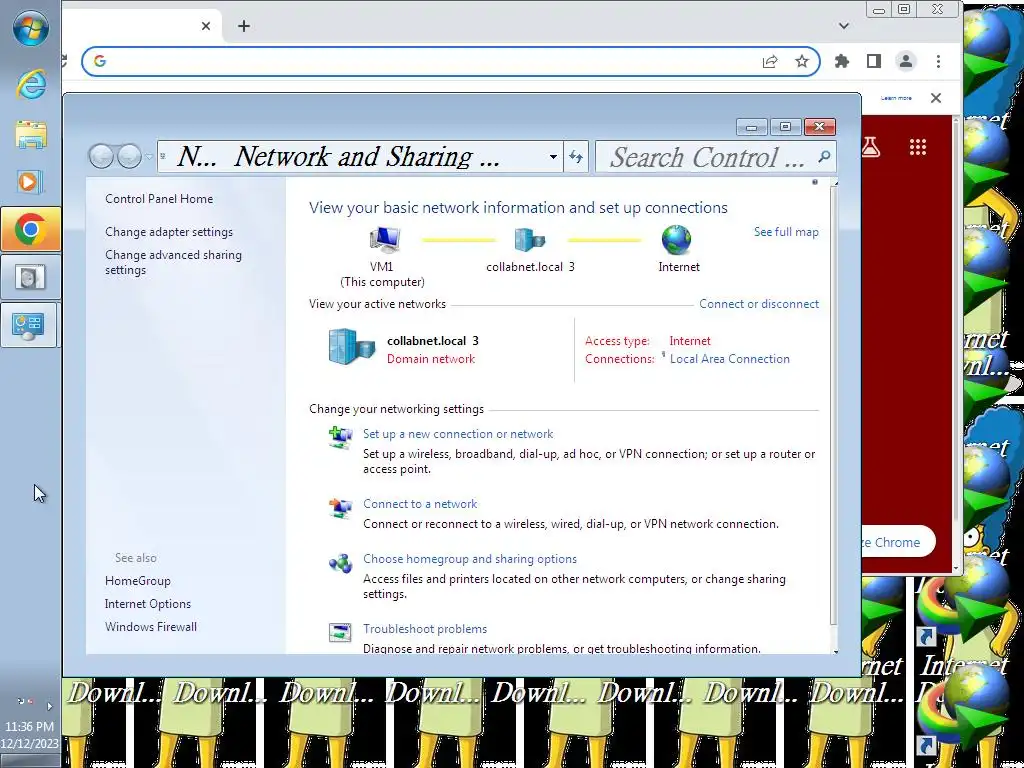This screenshot has width=1024, height=768.
Task: Open Chrome extensions puzzle icon
Action: tap(842, 61)
